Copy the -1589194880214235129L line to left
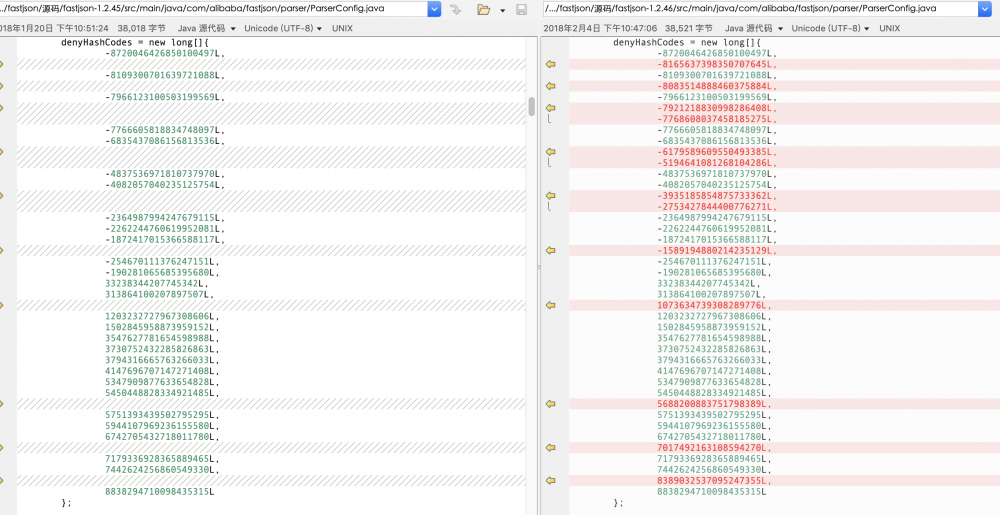The height and width of the screenshot is (515, 1000). (x=550, y=250)
